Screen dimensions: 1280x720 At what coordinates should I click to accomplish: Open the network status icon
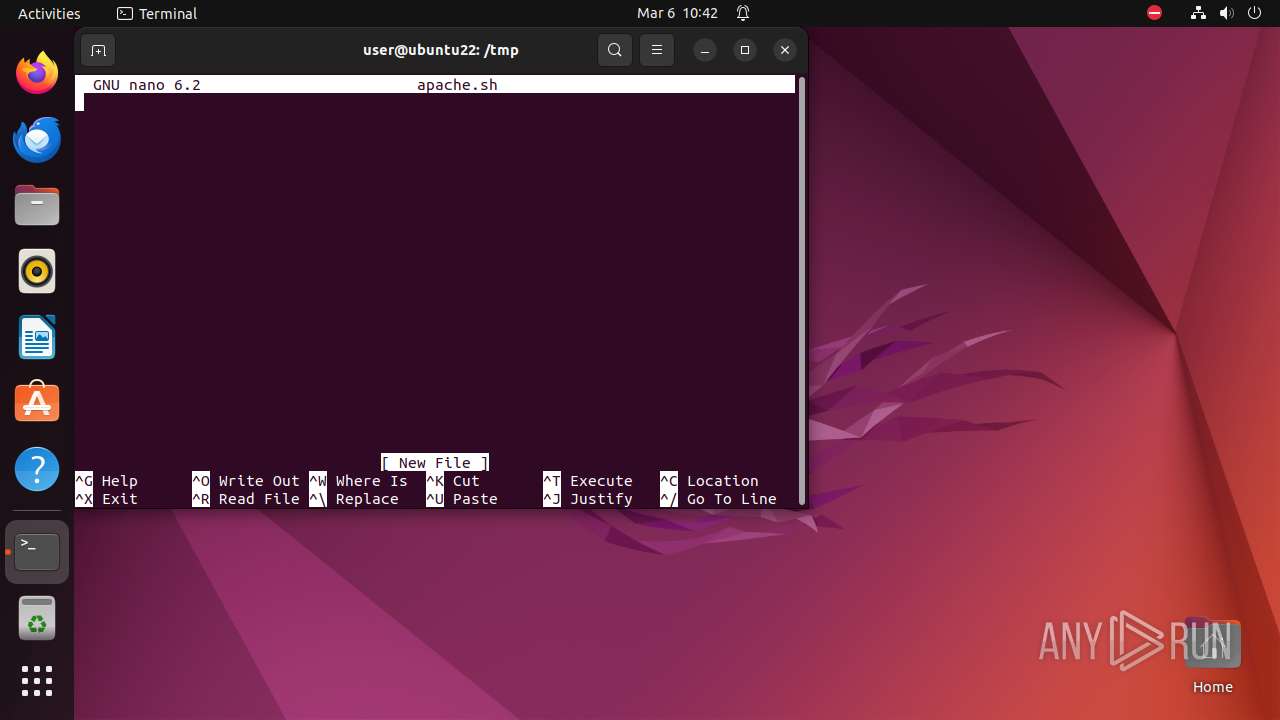point(1198,13)
